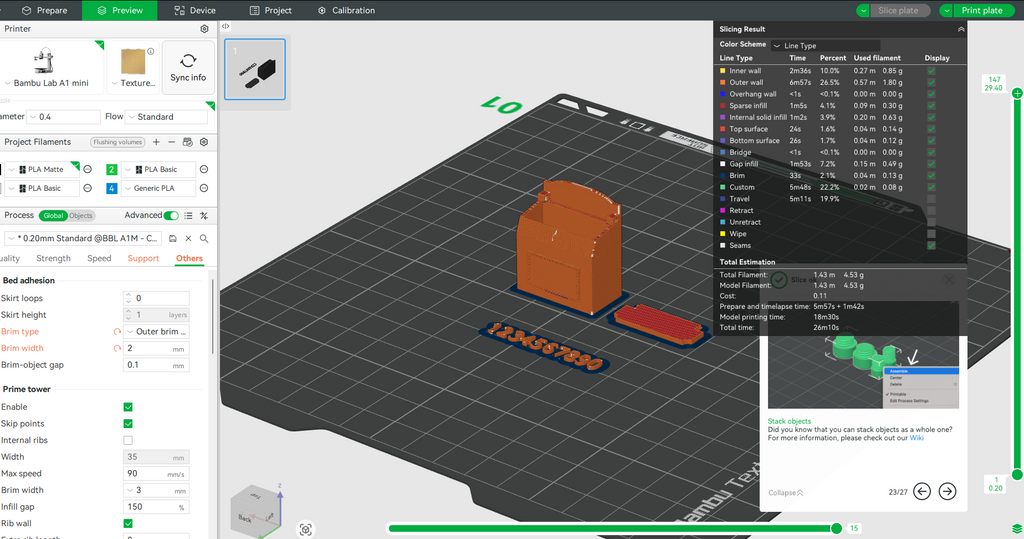The image size is (1024, 539).
Task: Open Print plate dropdown arrow
Action: tap(946, 10)
